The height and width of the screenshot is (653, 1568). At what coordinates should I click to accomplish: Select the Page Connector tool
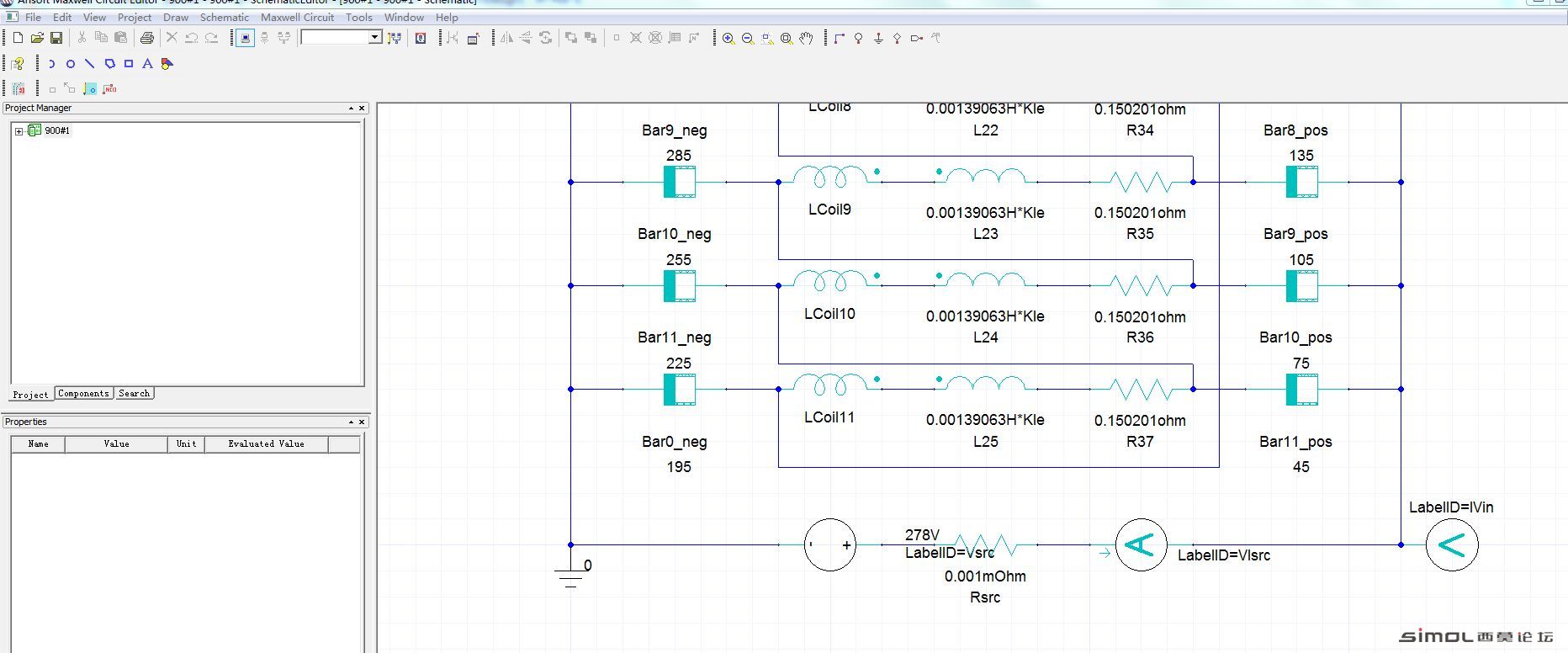point(917,38)
